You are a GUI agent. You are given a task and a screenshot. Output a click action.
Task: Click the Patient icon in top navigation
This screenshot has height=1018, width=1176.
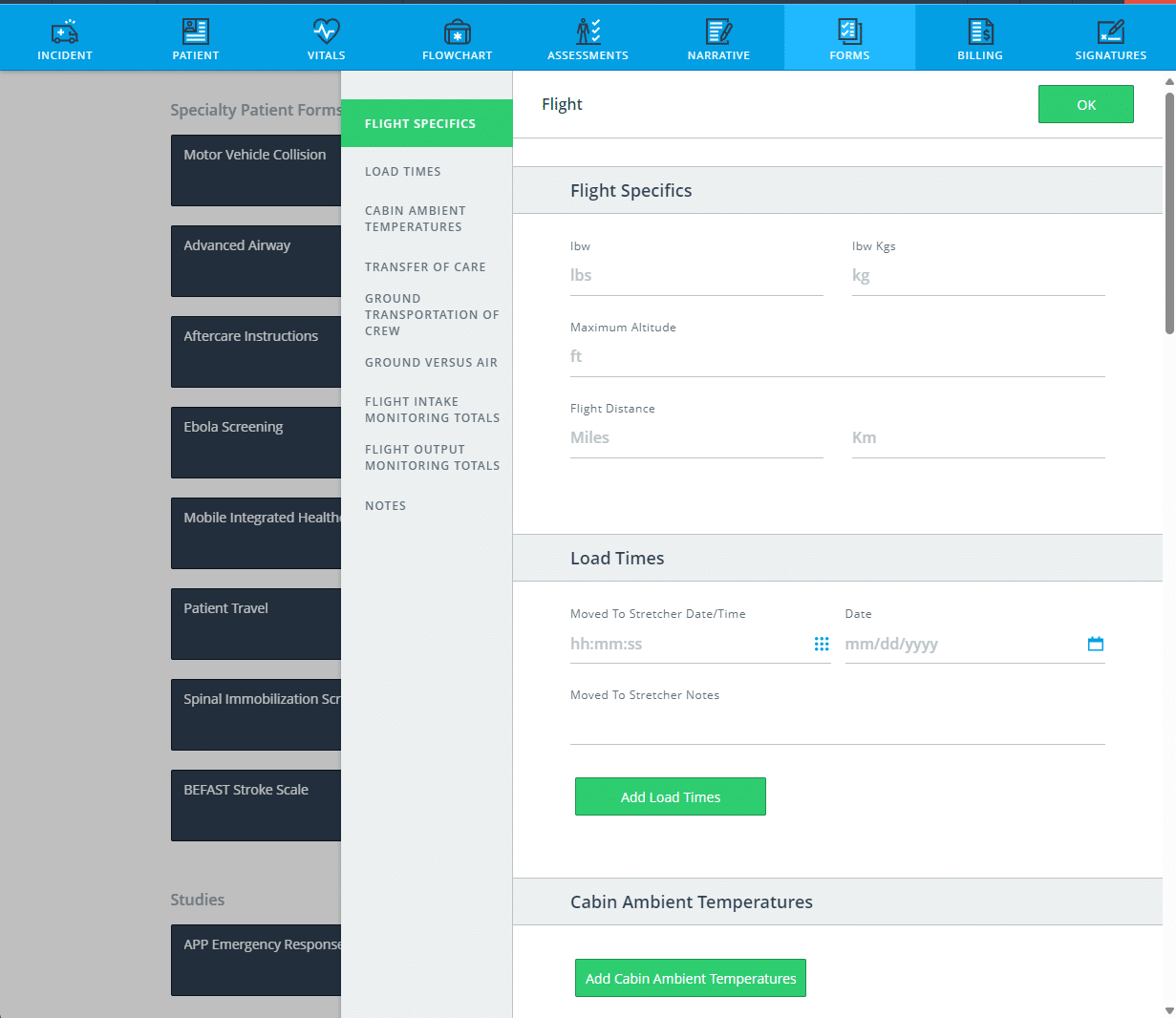click(x=196, y=32)
